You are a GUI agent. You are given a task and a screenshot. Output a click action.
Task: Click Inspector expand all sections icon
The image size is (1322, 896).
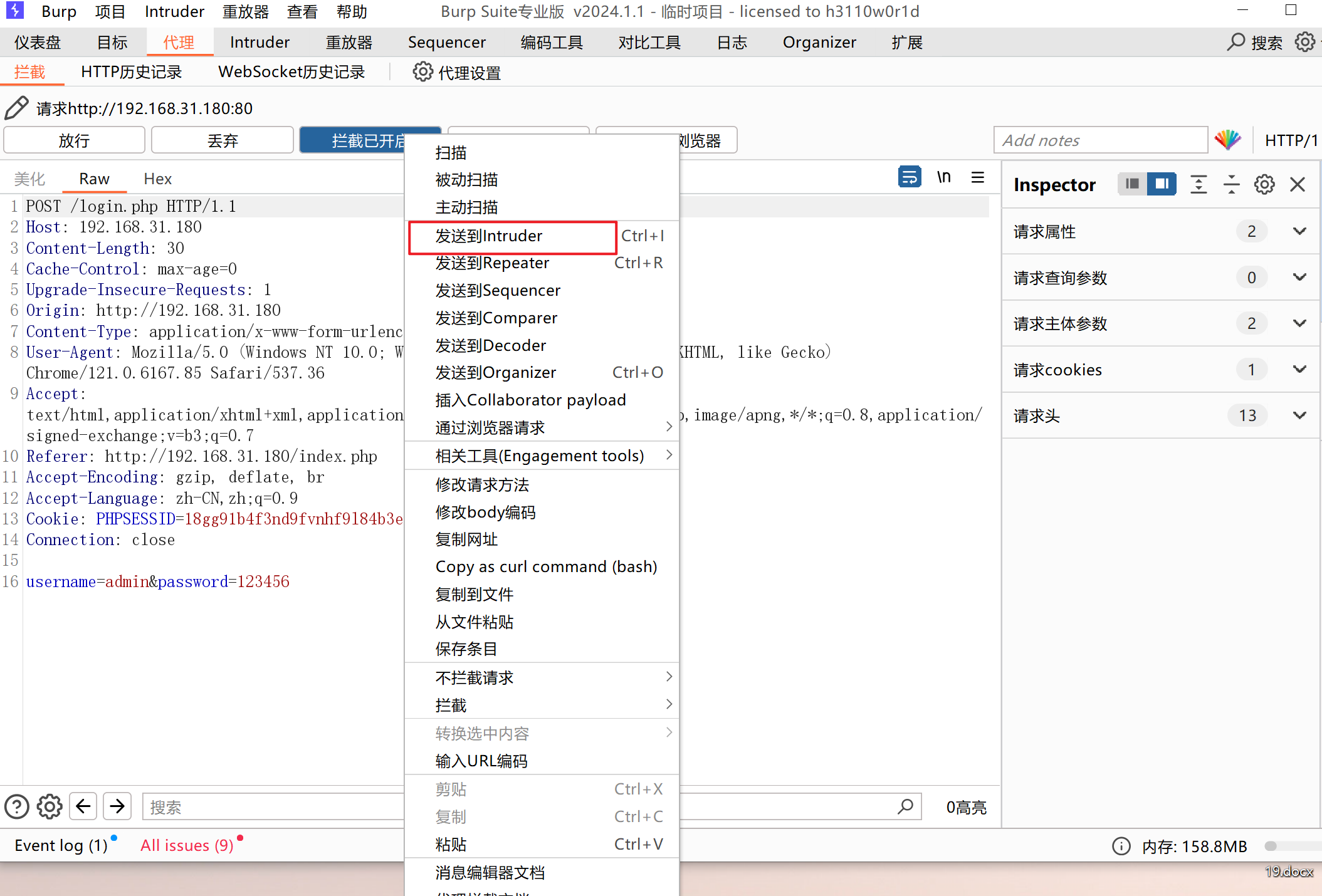coord(1198,184)
